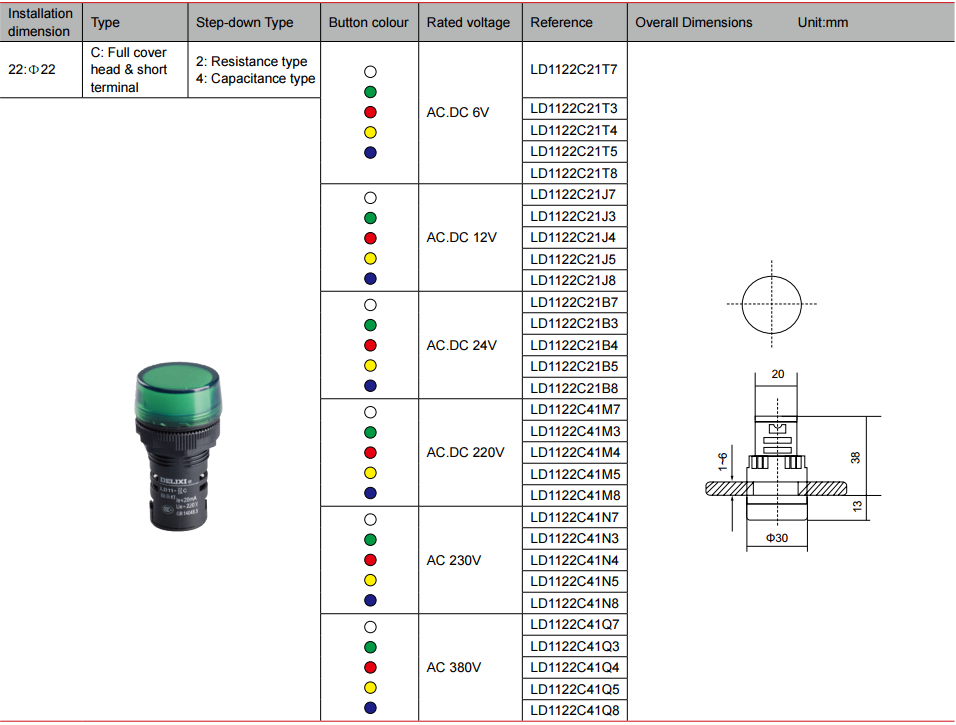Click the blue colour dot in AC 380V row

tap(370, 708)
